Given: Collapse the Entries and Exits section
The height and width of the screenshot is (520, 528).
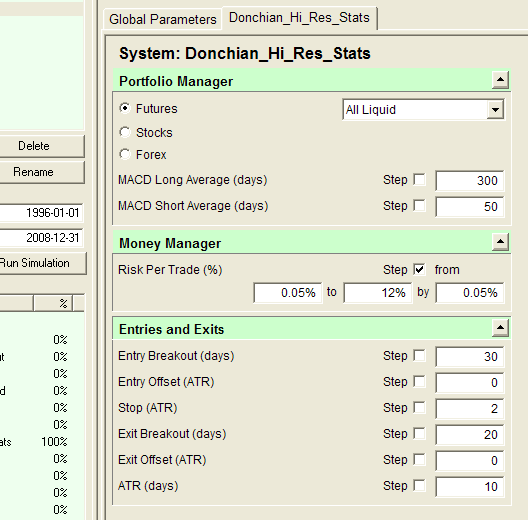Looking at the screenshot, I should pyautogui.click(x=500, y=328).
